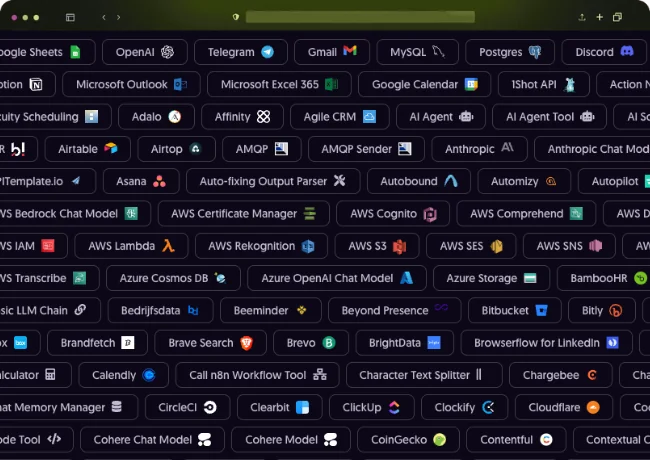The height and width of the screenshot is (460, 650).
Task: Open the Bitbucket integration chip
Action: [x=513, y=311]
